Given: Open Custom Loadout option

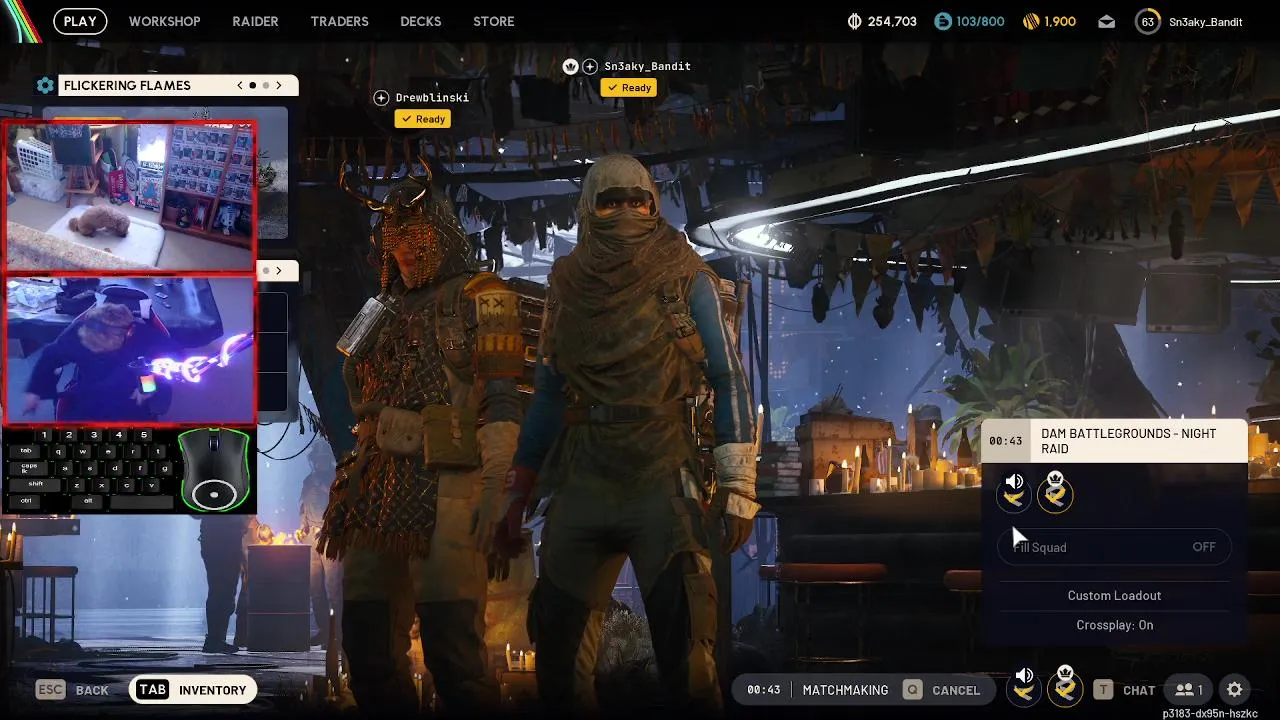Looking at the screenshot, I should pyautogui.click(x=1114, y=596).
